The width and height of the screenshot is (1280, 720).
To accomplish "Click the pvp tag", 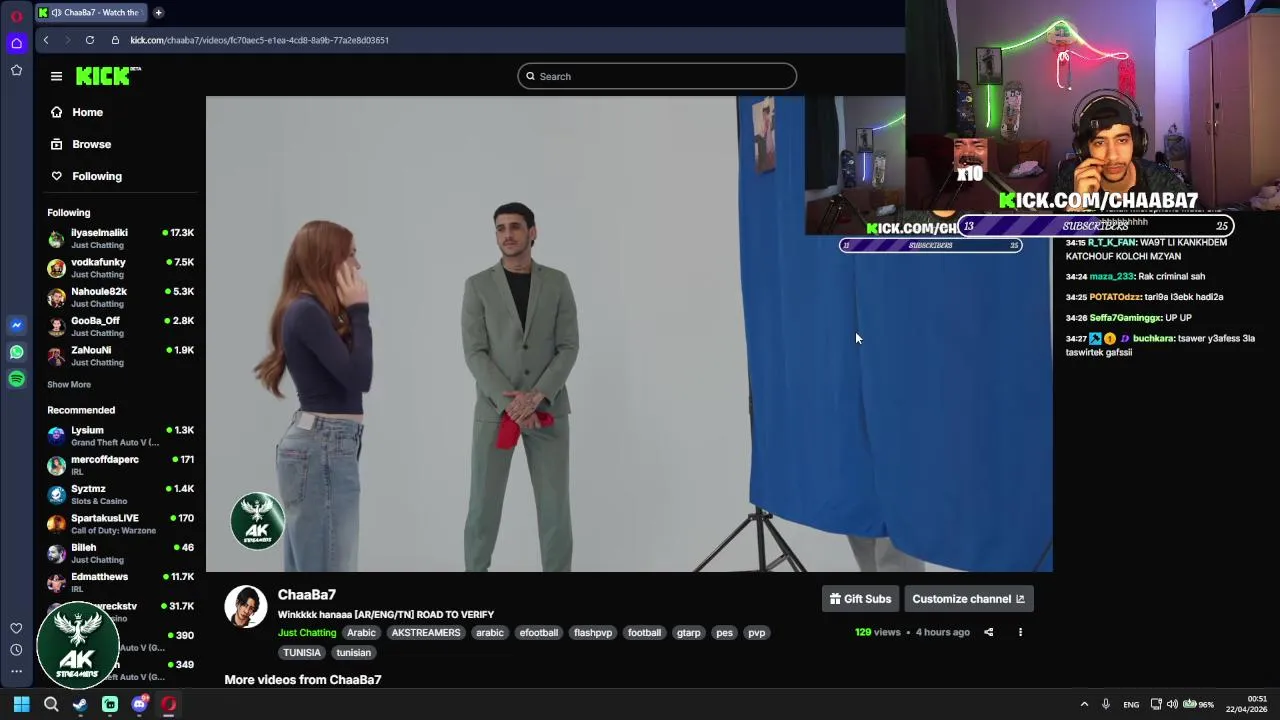I will pyautogui.click(x=757, y=633).
